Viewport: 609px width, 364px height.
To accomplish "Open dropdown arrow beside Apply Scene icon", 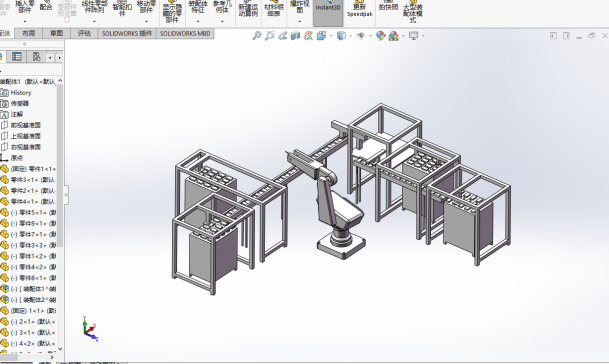I will point(403,36).
